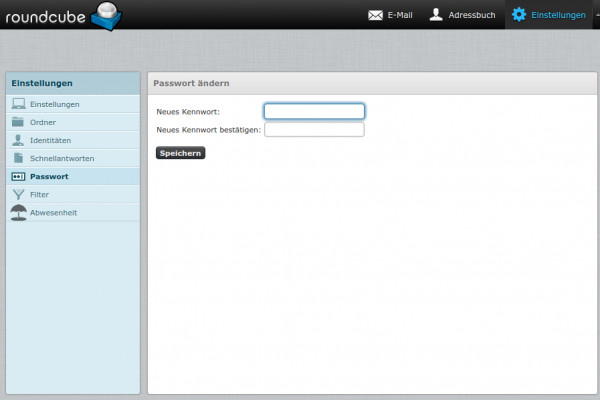Go to Schnellantworten in the sidebar
Image resolution: width=600 pixels, height=400 pixels.
click(62, 158)
